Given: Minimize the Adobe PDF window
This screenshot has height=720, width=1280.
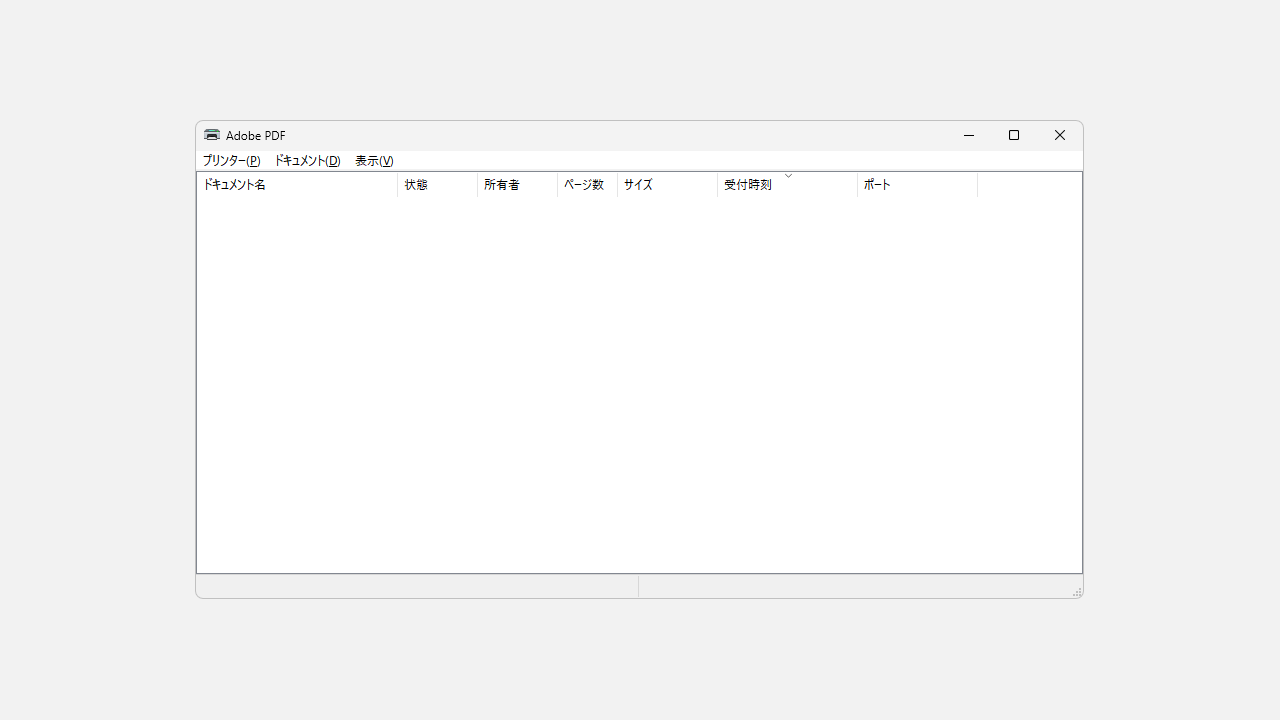Looking at the screenshot, I should click(x=968, y=136).
